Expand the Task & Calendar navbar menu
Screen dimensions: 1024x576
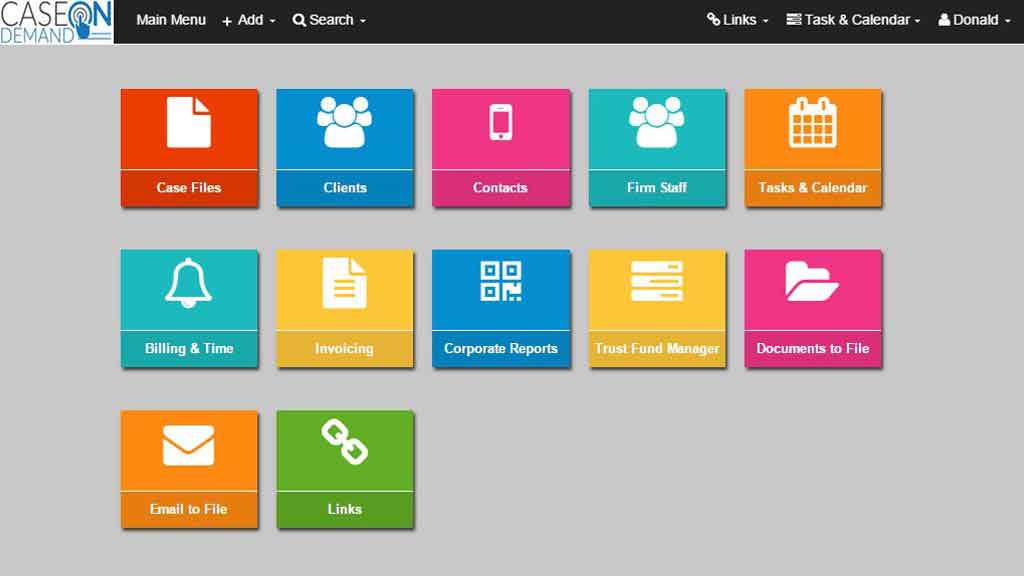click(852, 19)
